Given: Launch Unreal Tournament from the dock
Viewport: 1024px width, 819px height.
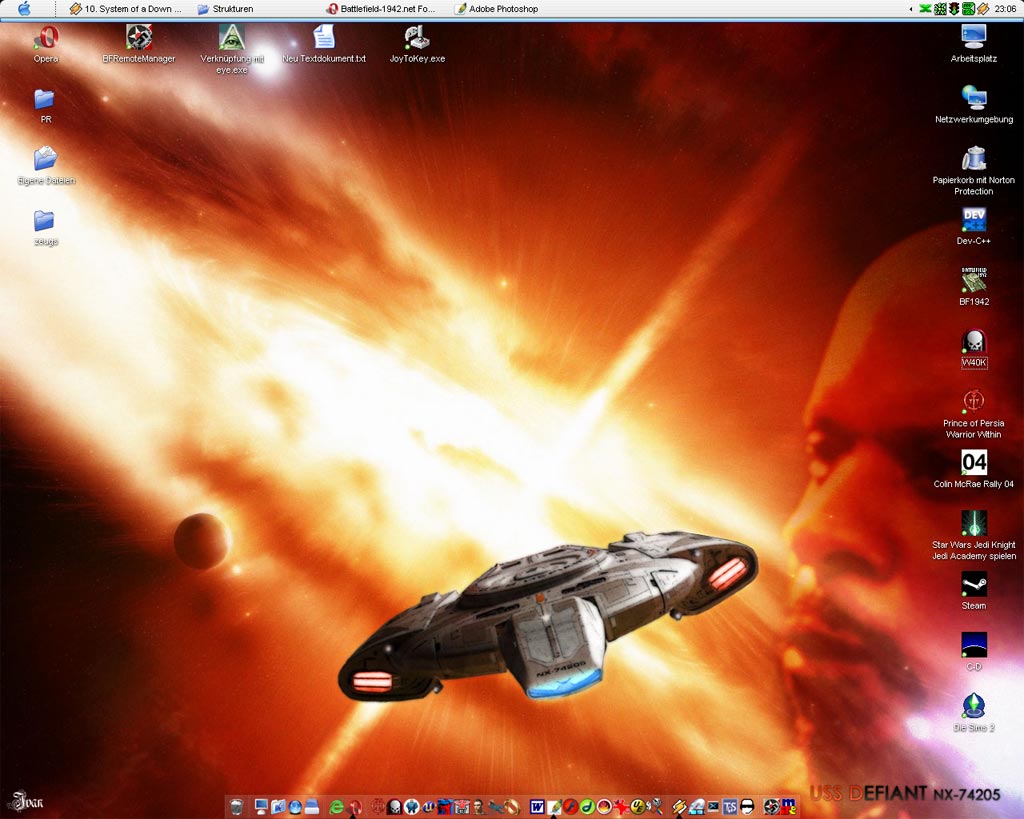Looking at the screenshot, I should coord(428,807).
